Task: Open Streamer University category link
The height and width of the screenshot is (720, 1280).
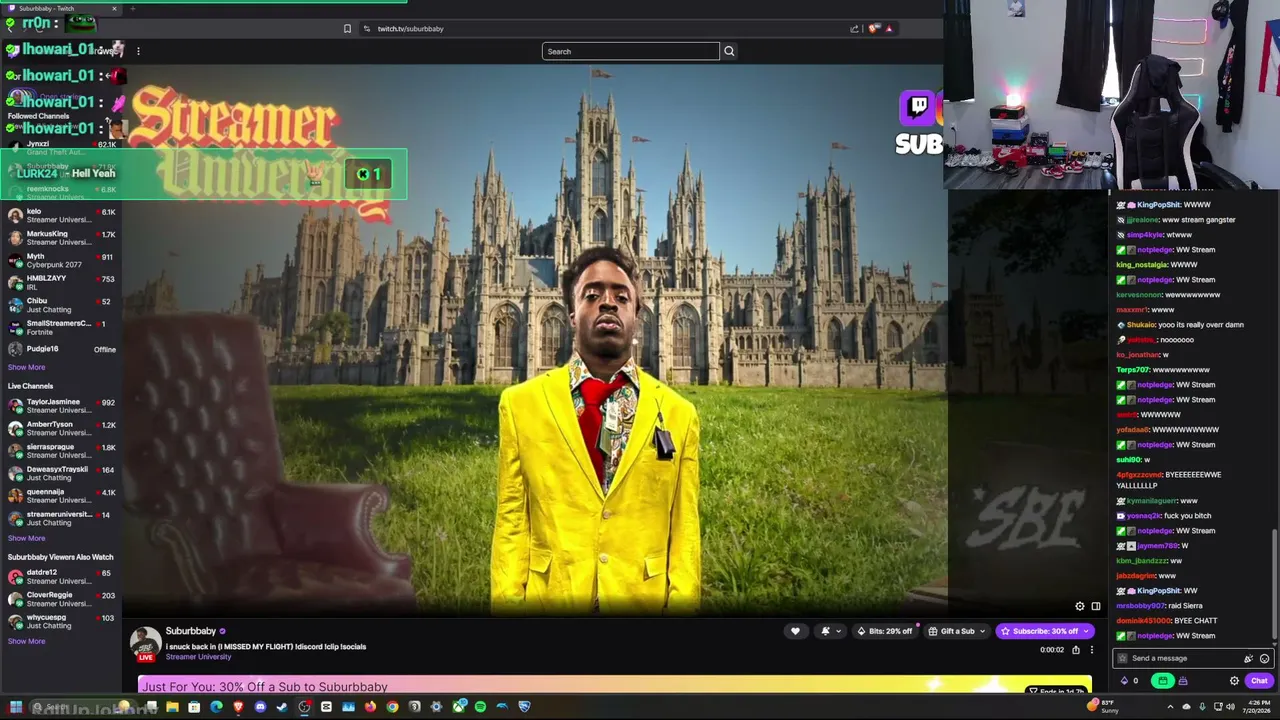Action: click(198, 657)
